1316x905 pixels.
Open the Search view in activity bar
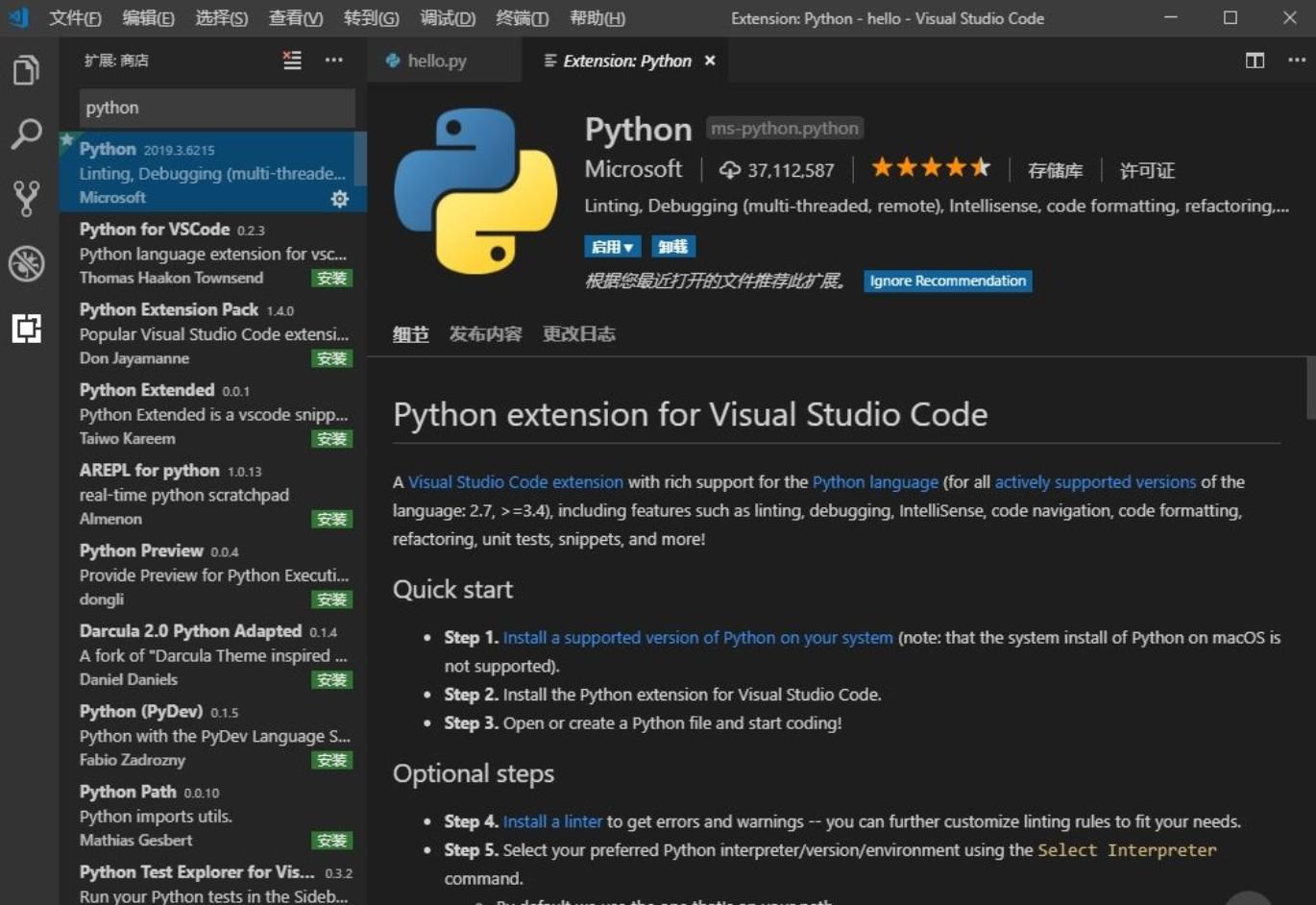click(x=26, y=135)
